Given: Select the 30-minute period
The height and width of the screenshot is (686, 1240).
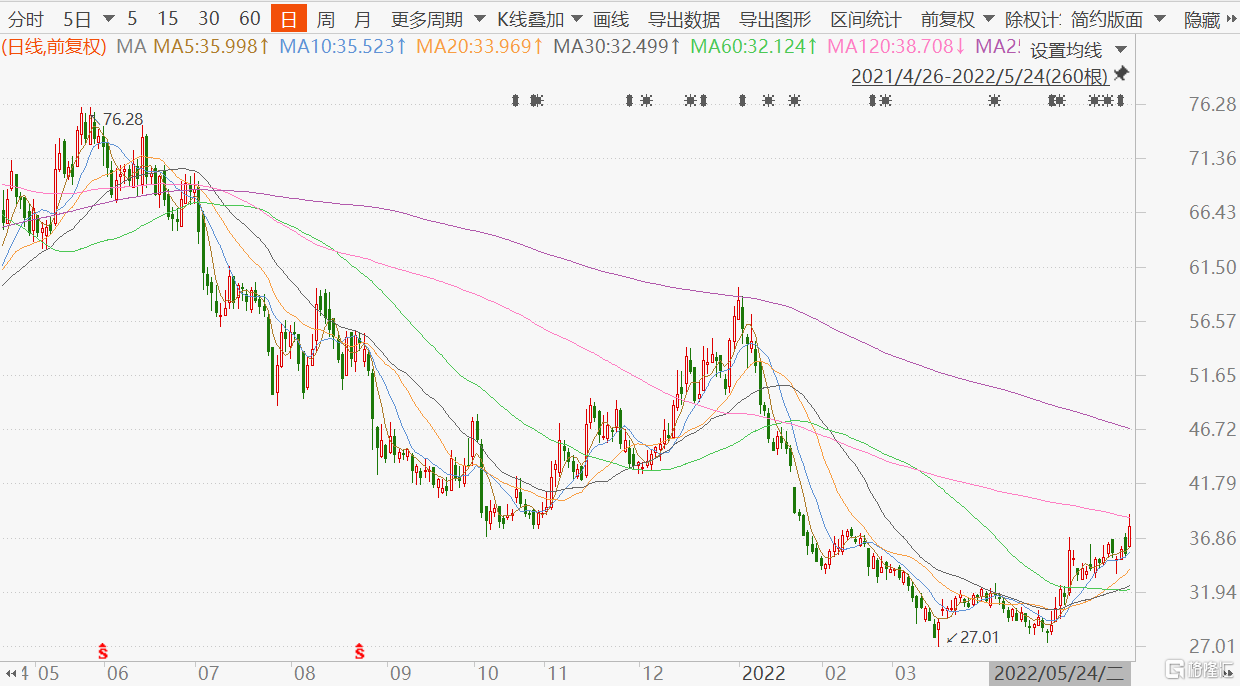Looking at the screenshot, I should [x=209, y=19].
